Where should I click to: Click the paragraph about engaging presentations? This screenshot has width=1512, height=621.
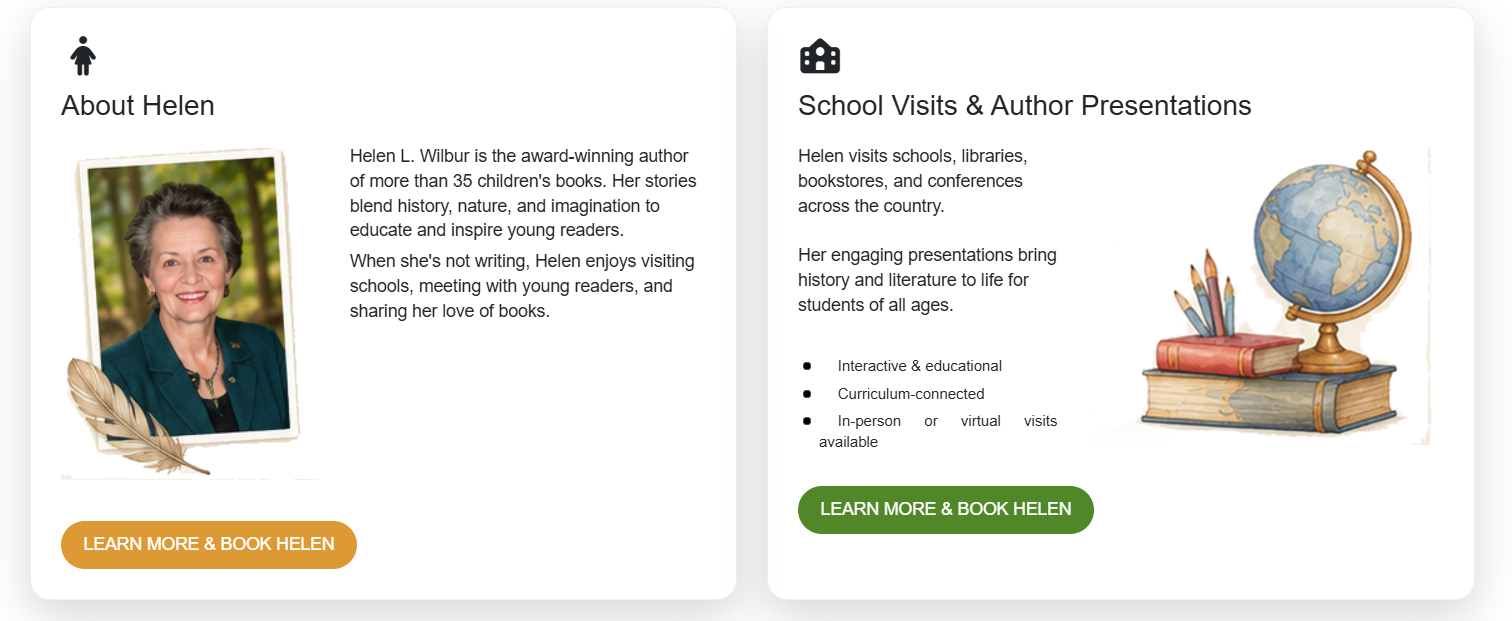tap(927, 280)
